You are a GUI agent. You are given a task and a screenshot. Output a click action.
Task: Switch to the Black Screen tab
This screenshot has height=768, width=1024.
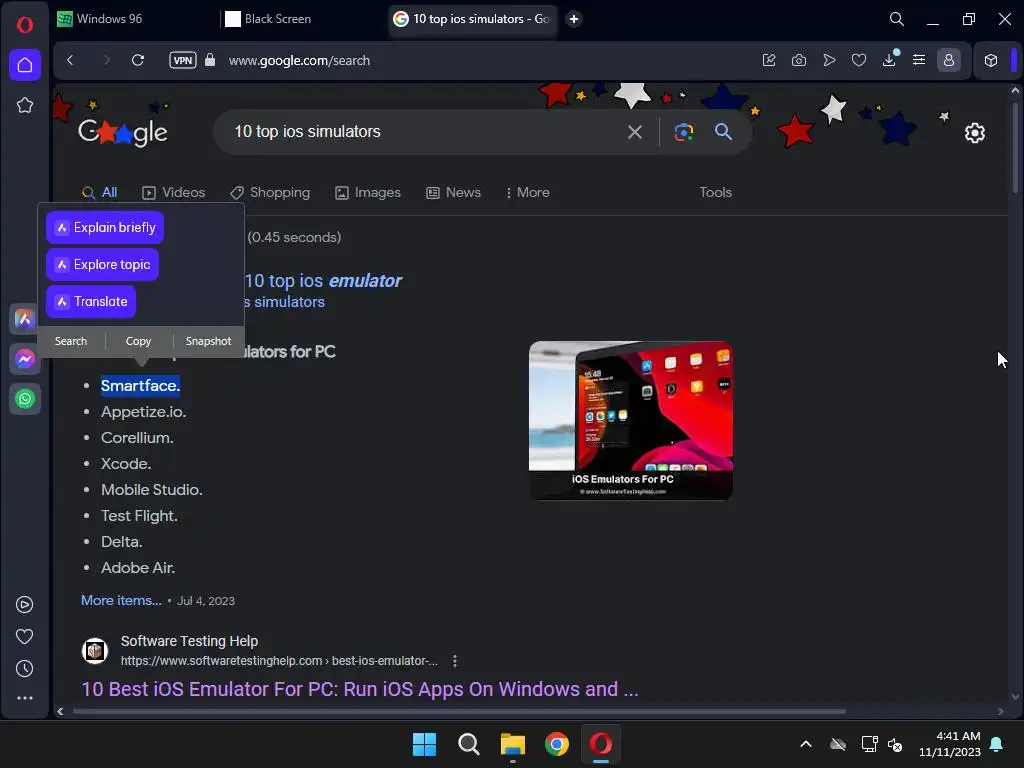click(302, 19)
